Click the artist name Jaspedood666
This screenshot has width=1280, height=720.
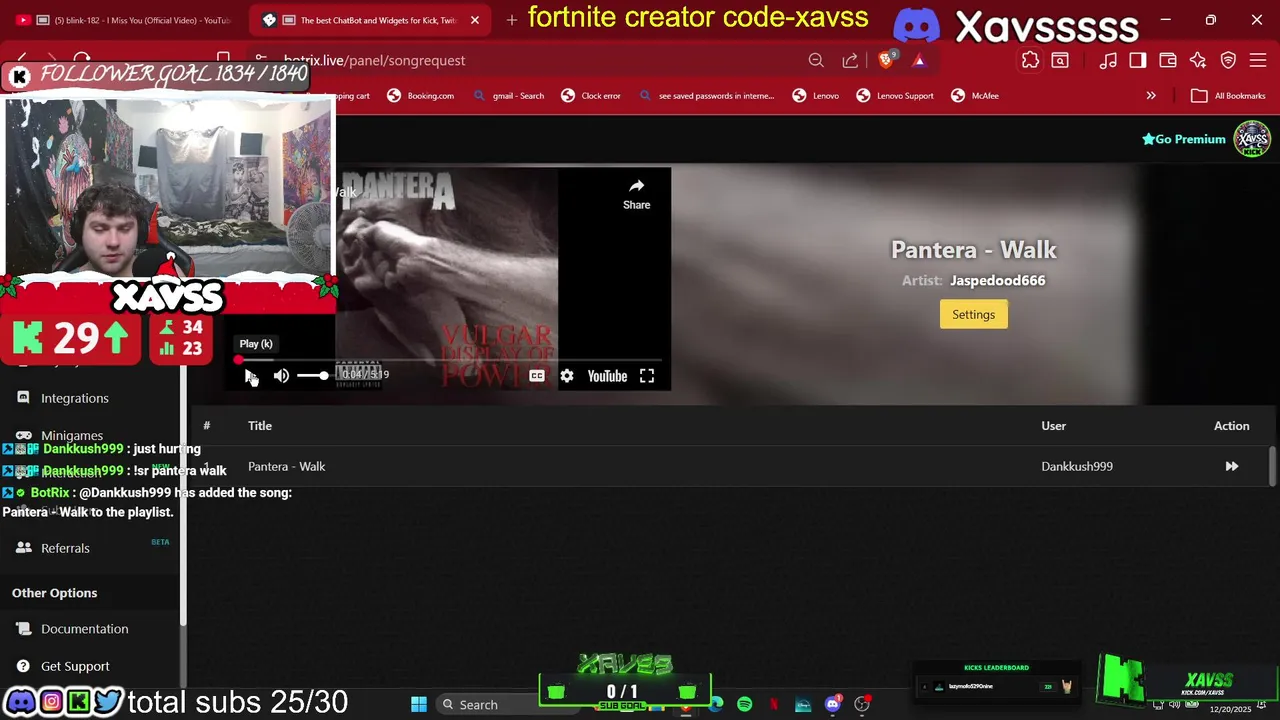pyautogui.click(x=997, y=281)
